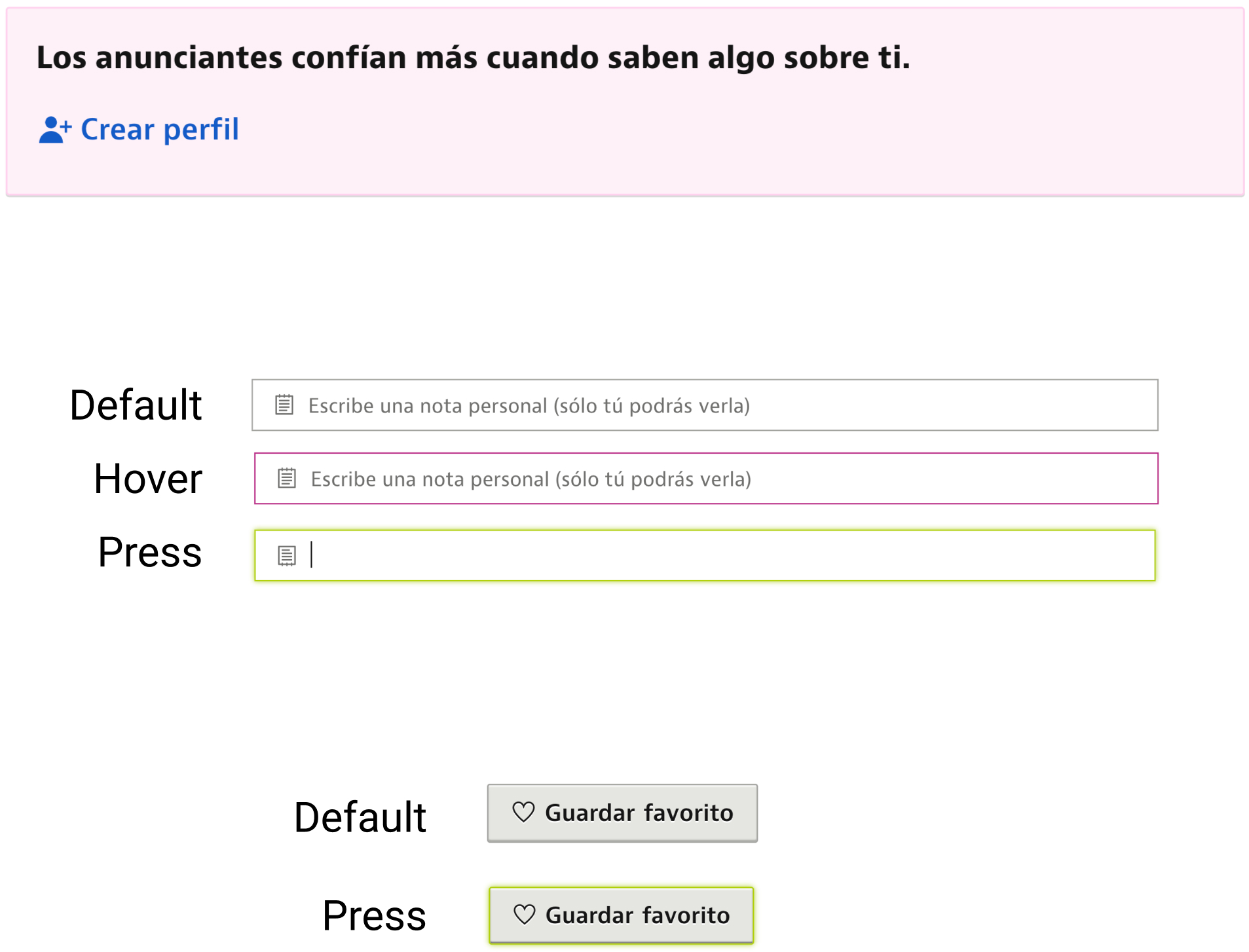Screen dimensions: 1249x952
Task: Click the text cursor in the focused note field
Action: point(312,555)
